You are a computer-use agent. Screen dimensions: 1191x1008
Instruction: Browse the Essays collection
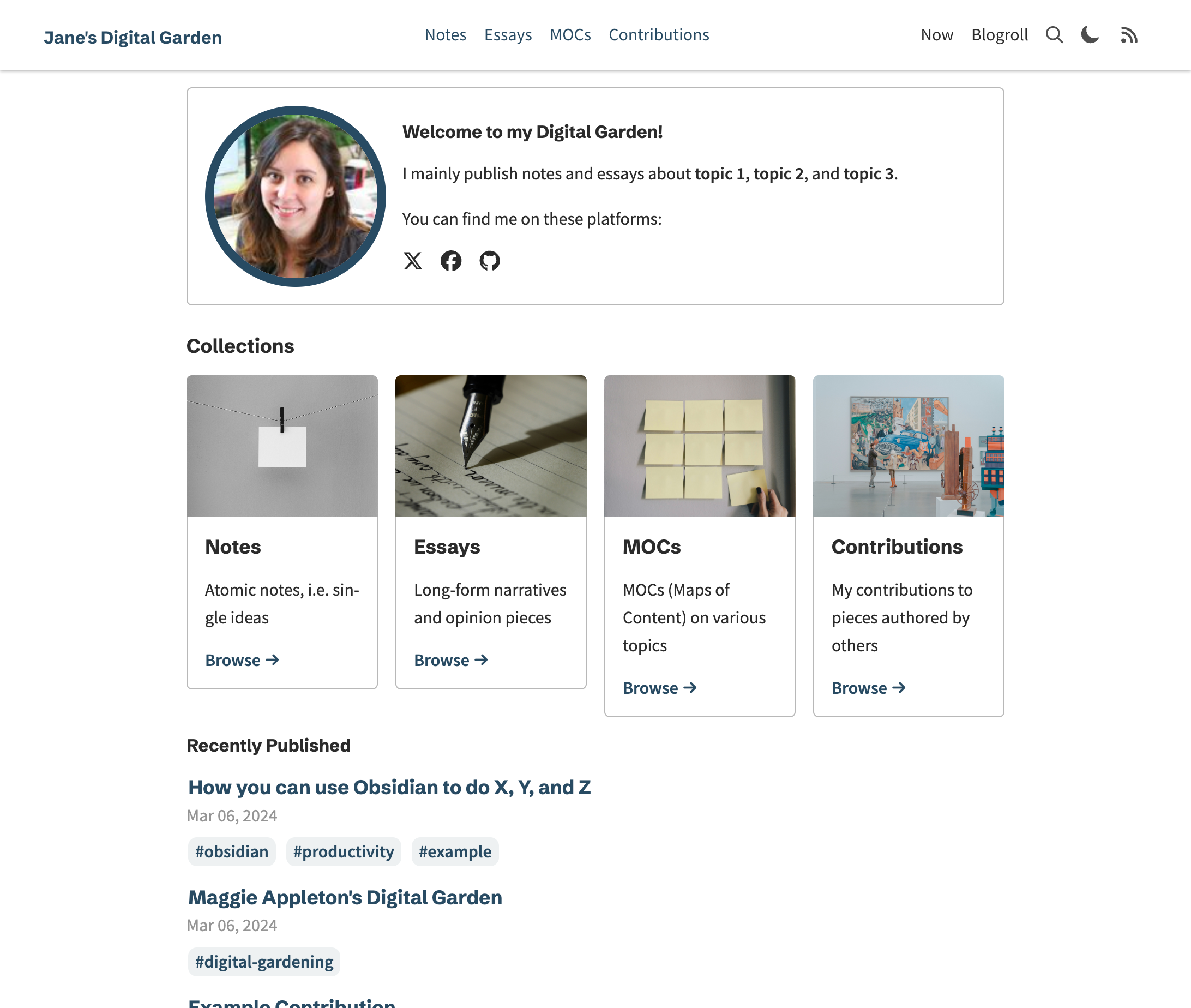coord(452,660)
